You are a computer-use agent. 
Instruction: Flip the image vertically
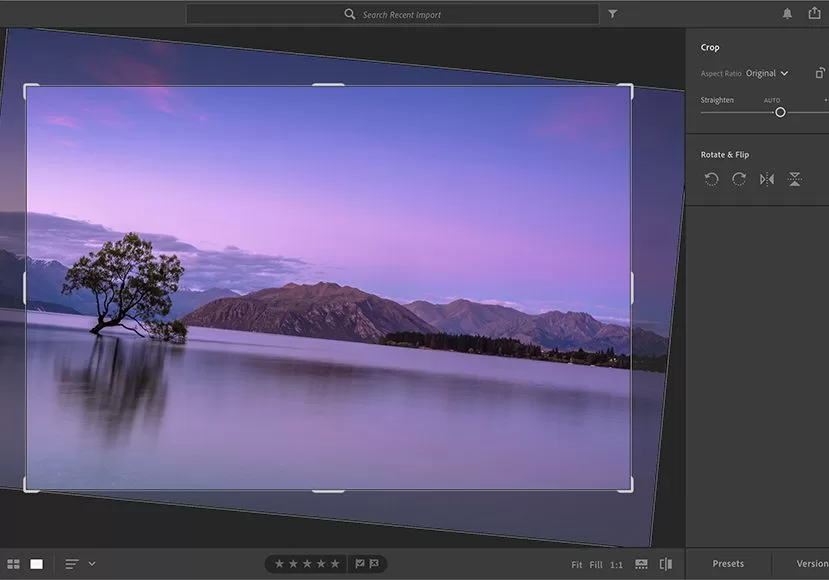[x=794, y=179]
